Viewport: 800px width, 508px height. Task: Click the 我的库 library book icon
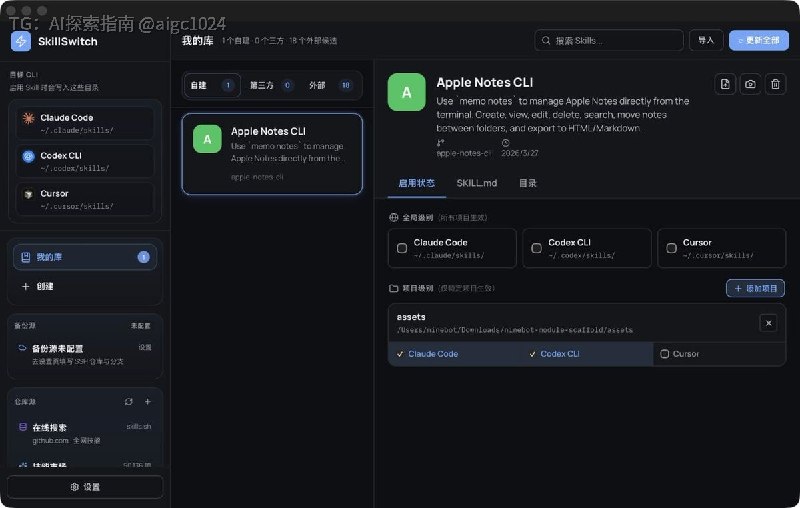click(x=26, y=257)
